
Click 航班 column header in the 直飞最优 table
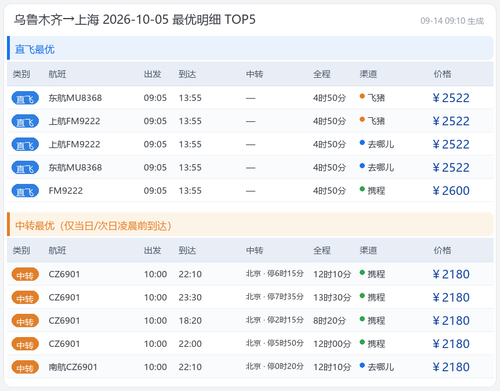click(x=57, y=74)
